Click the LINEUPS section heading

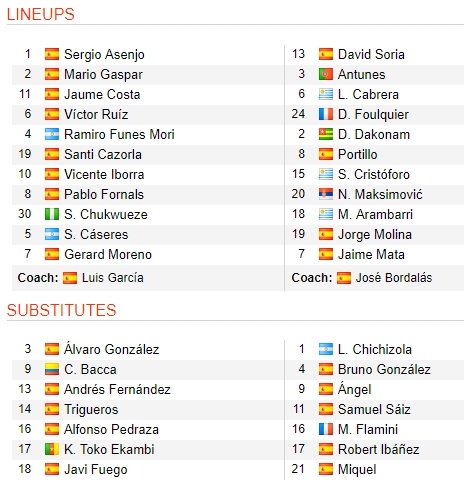41,14
